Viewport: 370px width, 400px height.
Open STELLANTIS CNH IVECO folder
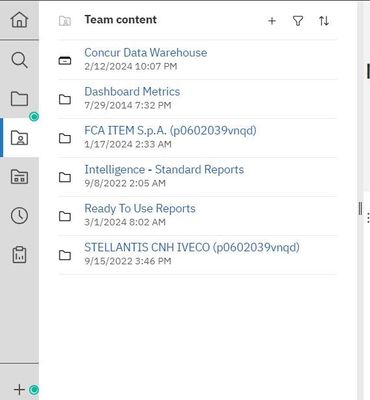[192, 248]
